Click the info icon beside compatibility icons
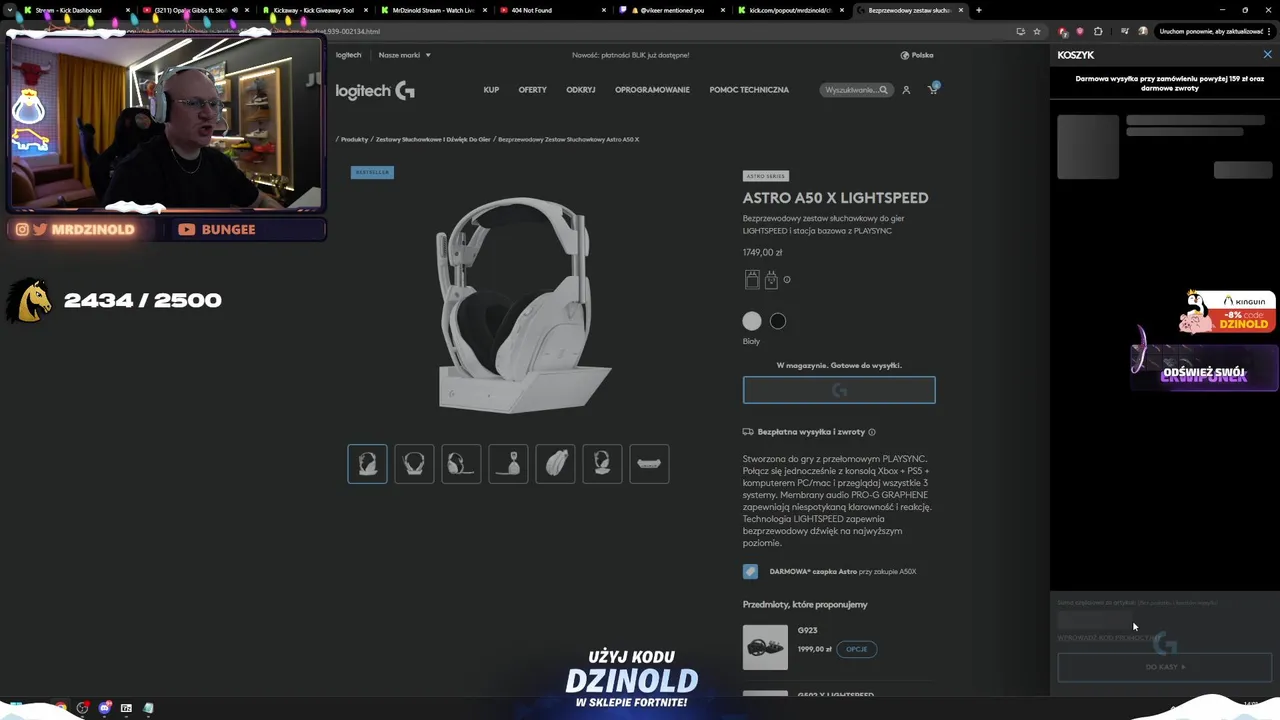This screenshot has width=1280, height=720. [787, 280]
